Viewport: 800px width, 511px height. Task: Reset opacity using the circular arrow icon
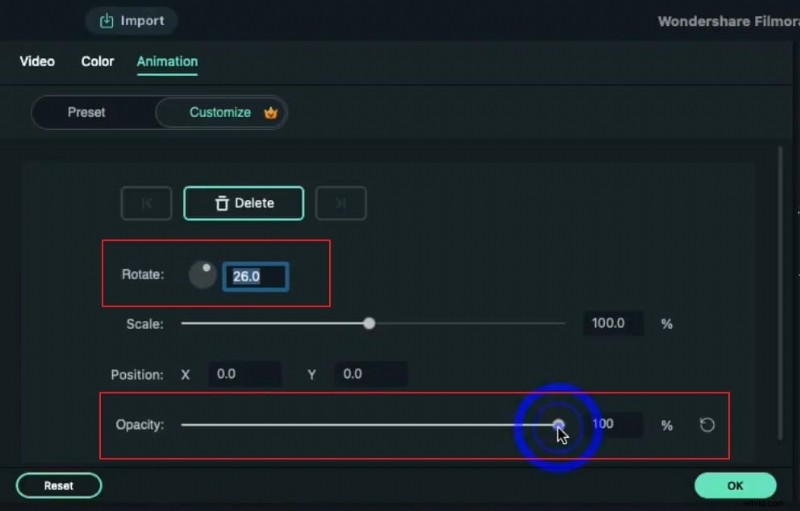point(707,425)
